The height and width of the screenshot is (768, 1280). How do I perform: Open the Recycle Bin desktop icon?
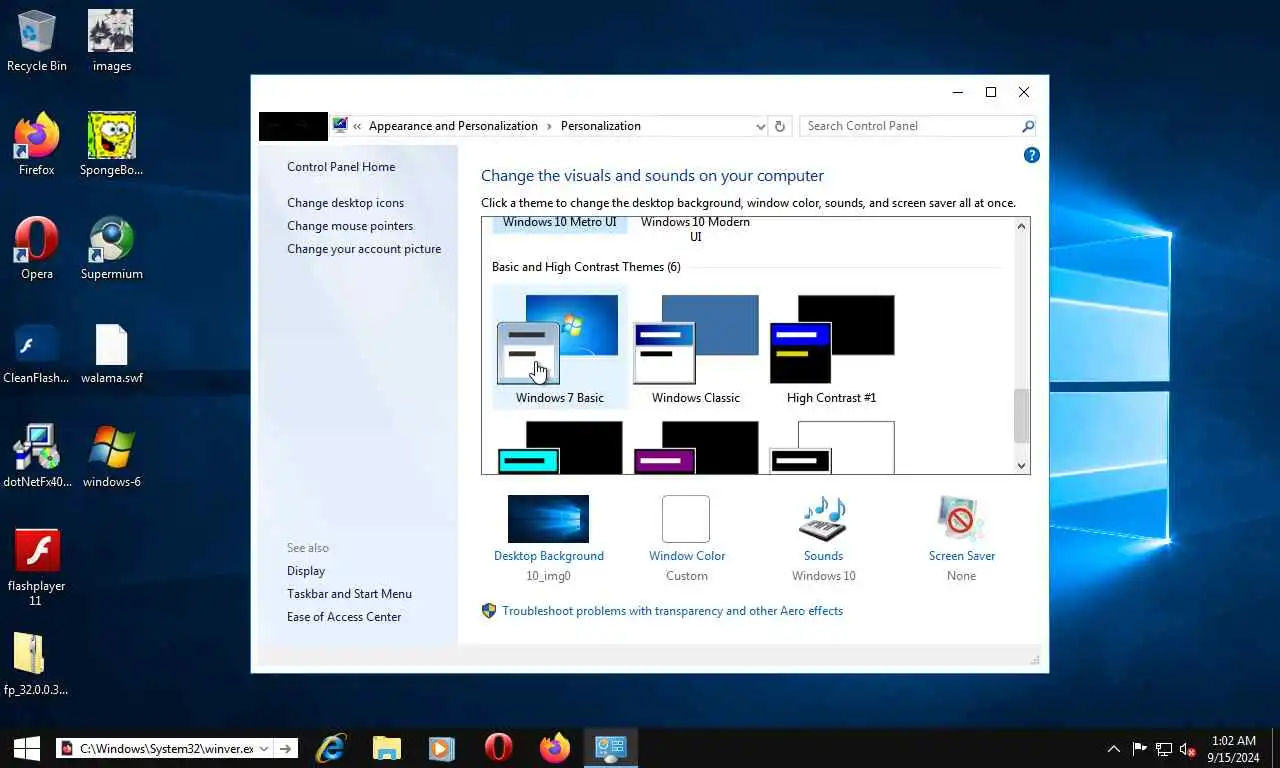click(x=37, y=41)
